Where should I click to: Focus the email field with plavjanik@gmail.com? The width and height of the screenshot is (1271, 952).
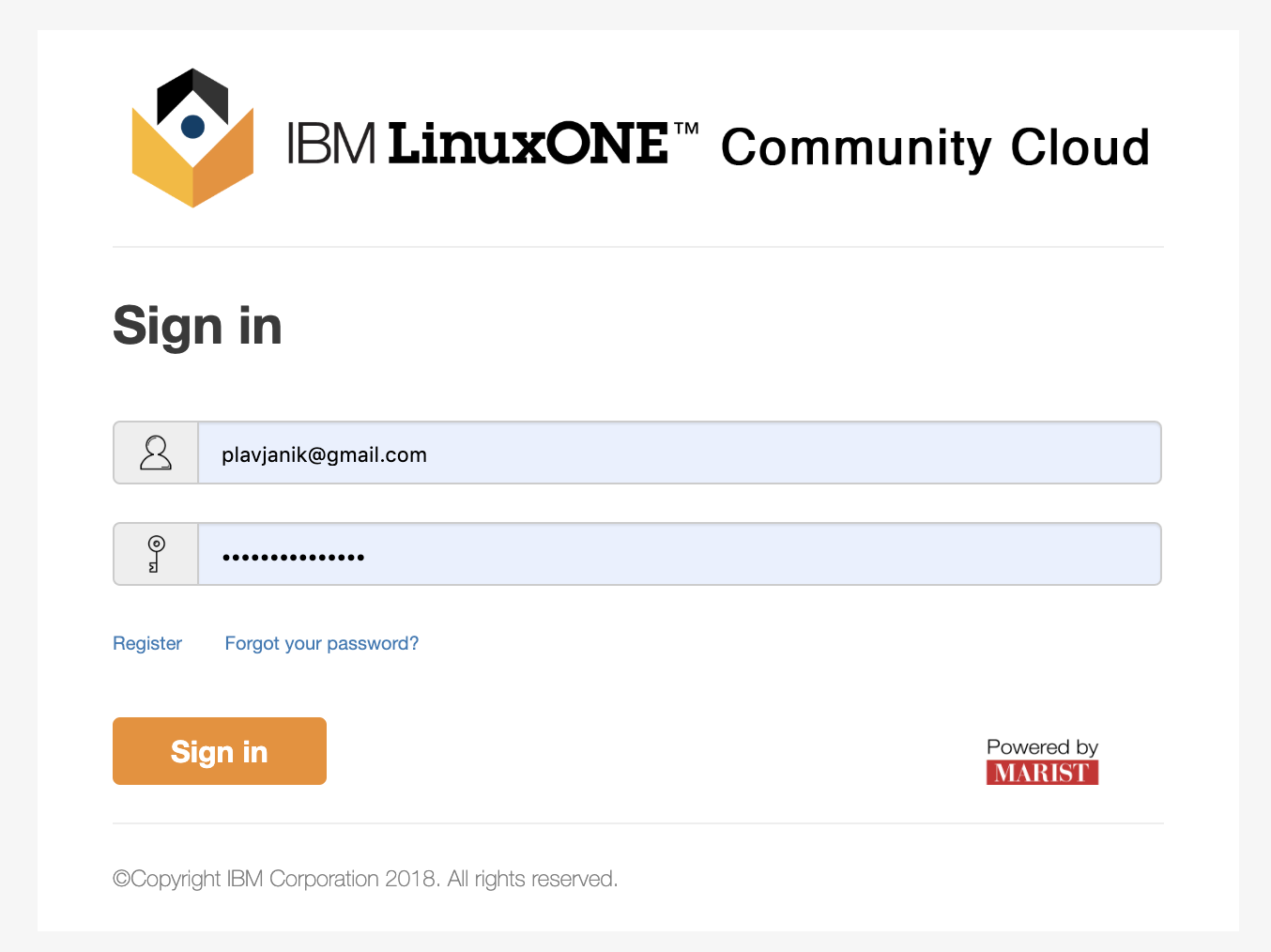(x=680, y=453)
